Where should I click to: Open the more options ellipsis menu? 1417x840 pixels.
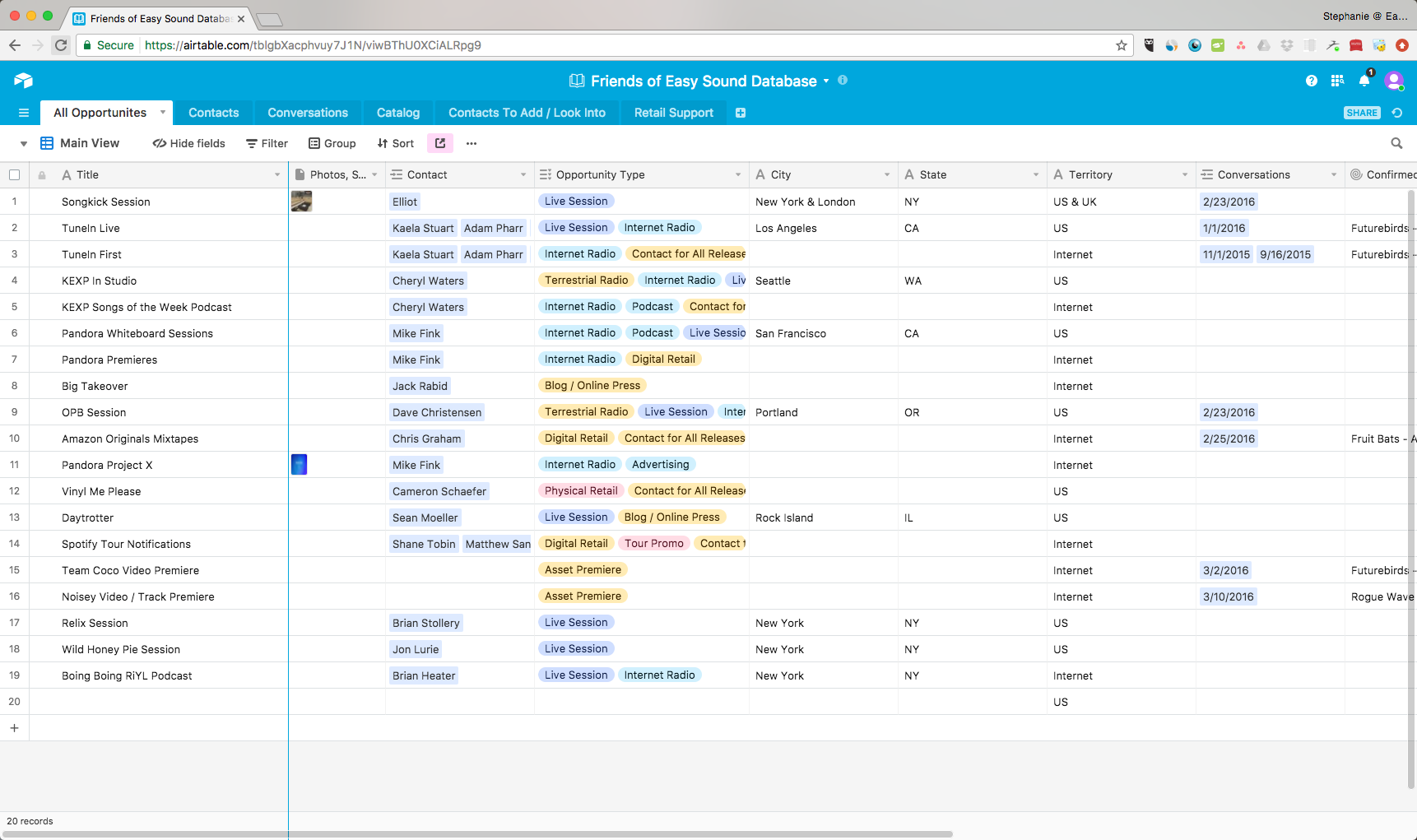pos(472,143)
